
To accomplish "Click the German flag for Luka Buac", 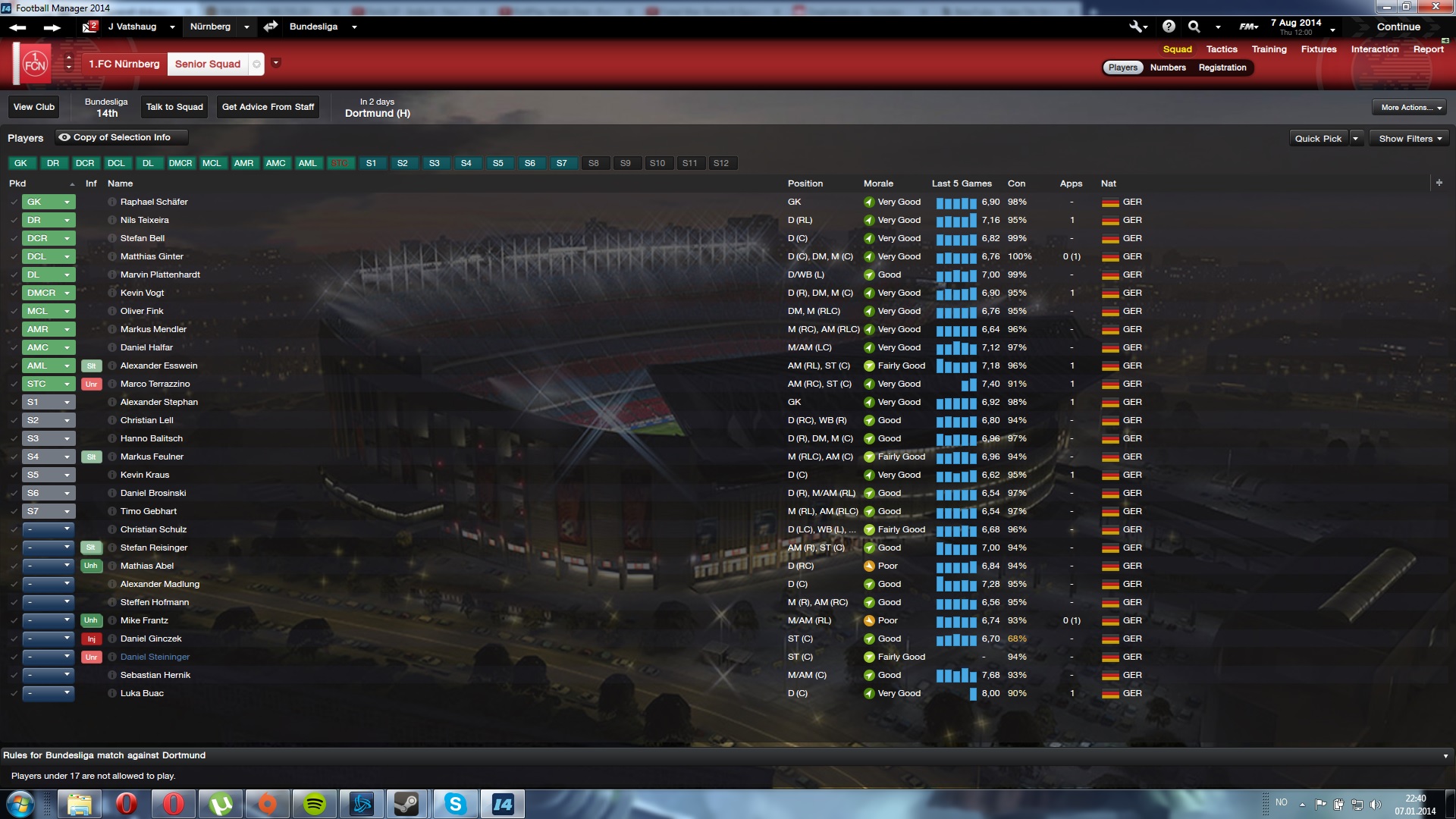I will [x=1110, y=693].
